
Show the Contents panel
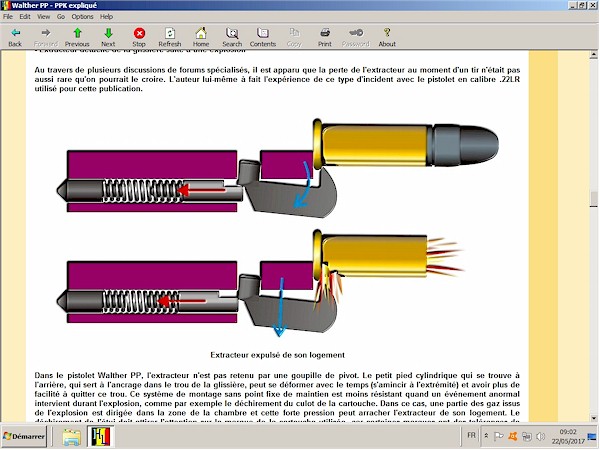[263, 33]
